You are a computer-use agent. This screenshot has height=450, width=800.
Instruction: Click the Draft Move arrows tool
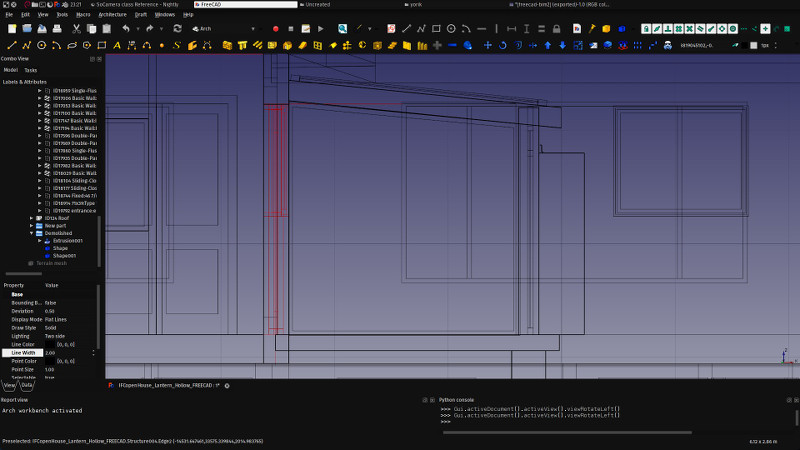point(488,45)
